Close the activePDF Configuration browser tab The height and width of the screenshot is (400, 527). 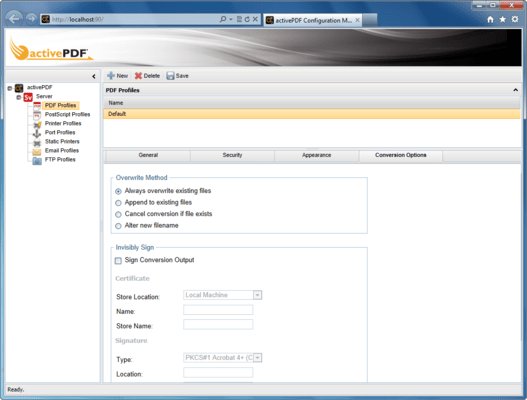[357, 20]
